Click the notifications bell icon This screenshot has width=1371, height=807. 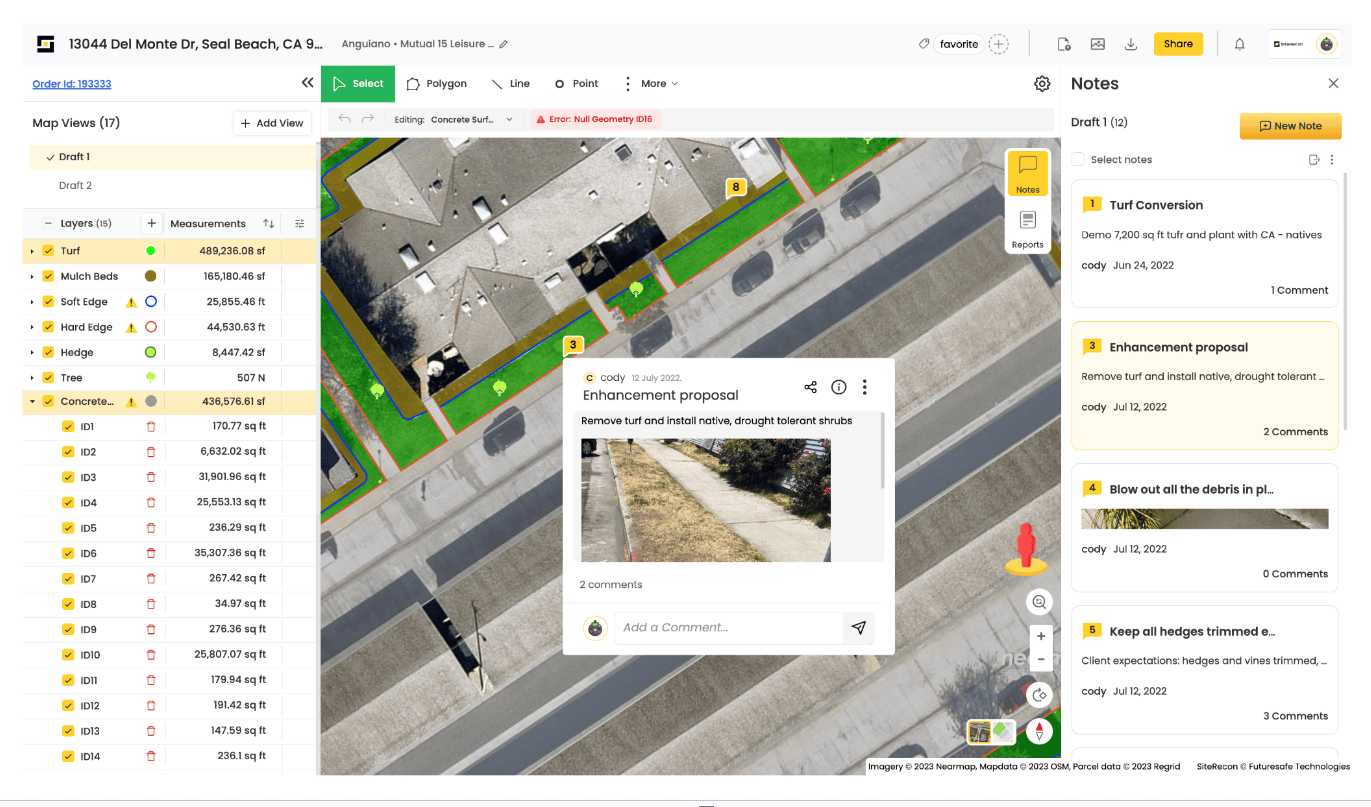[x=1239, y=44]
